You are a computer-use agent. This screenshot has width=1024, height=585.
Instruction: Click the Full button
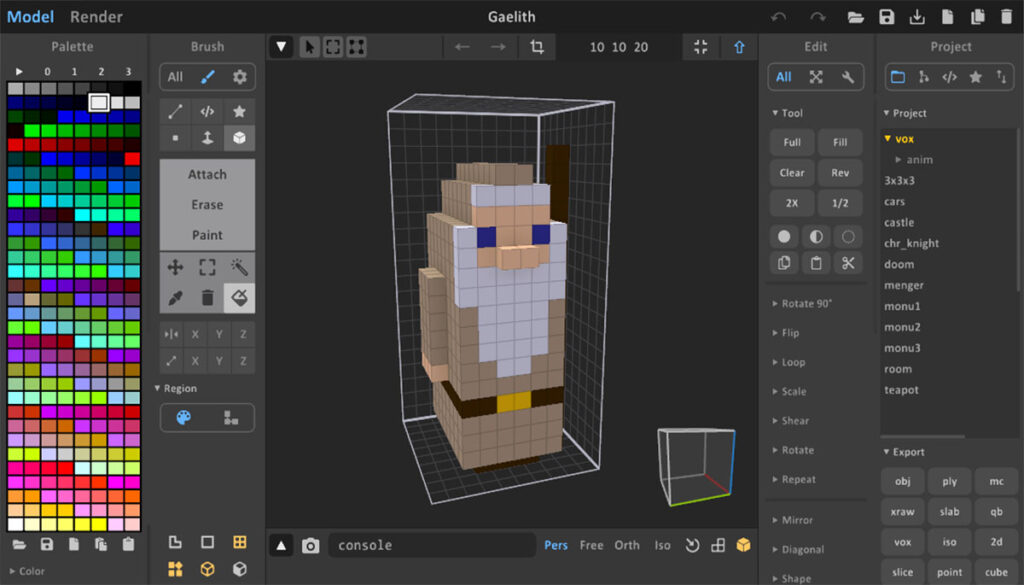792,142
